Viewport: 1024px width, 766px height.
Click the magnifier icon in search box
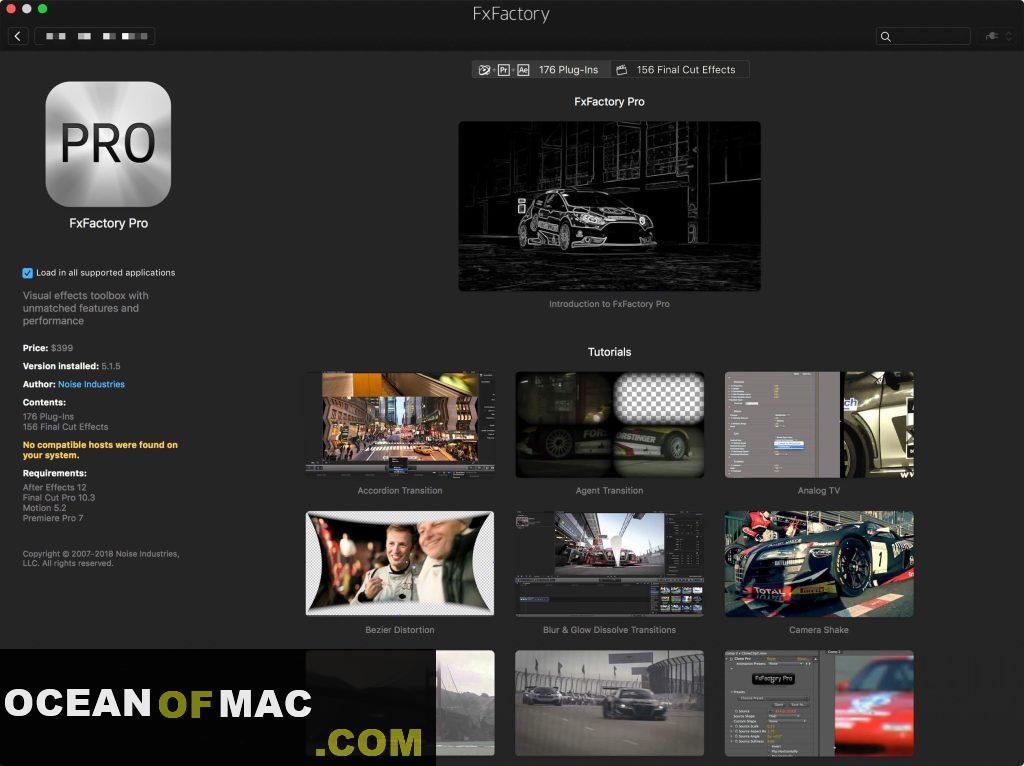point(886,37)
